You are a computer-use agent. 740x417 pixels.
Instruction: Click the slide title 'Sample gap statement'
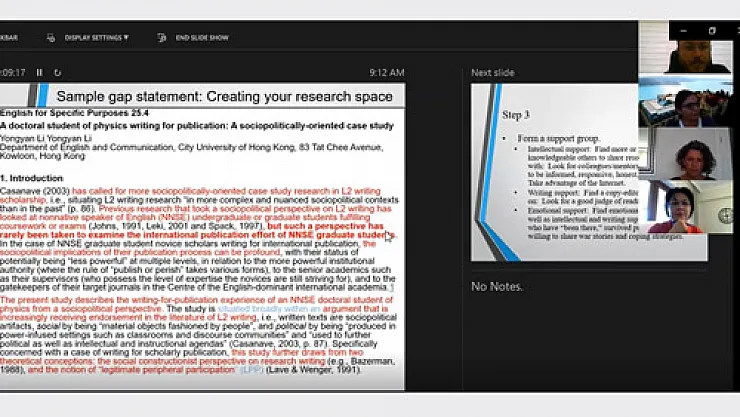point(224,96)
